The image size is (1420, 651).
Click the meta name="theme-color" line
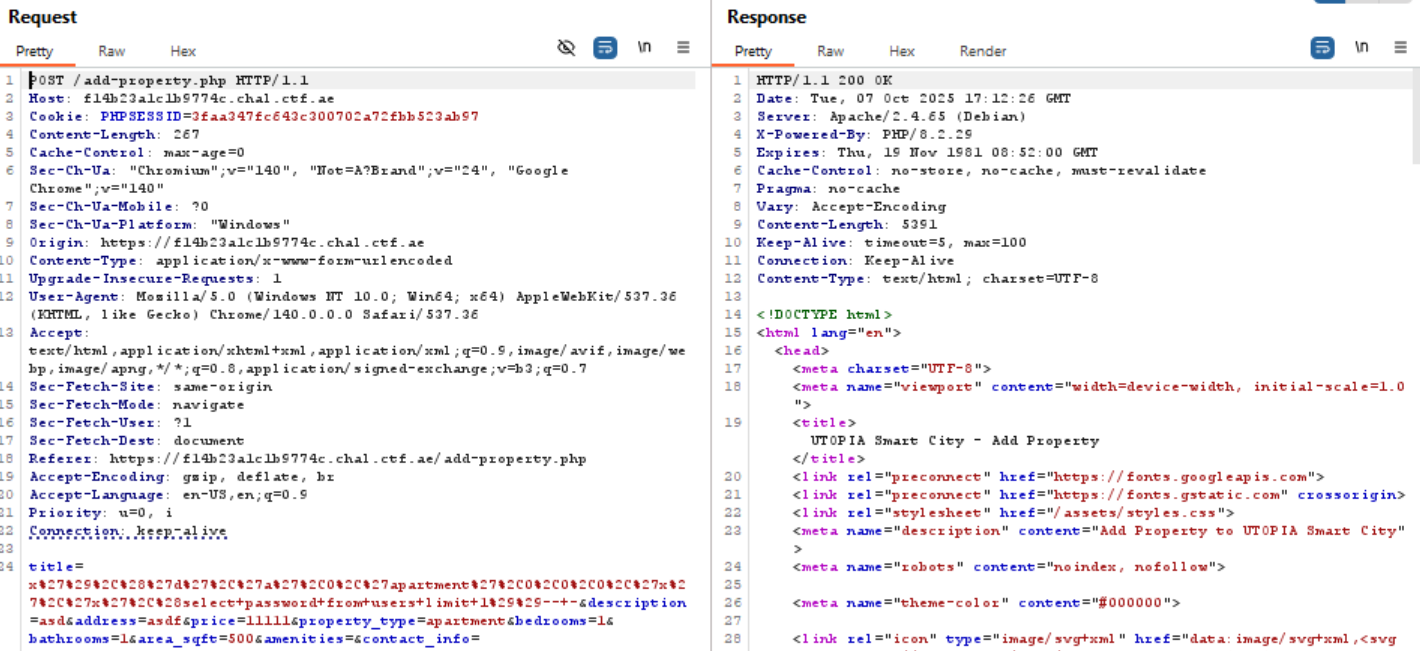(987, 603)
